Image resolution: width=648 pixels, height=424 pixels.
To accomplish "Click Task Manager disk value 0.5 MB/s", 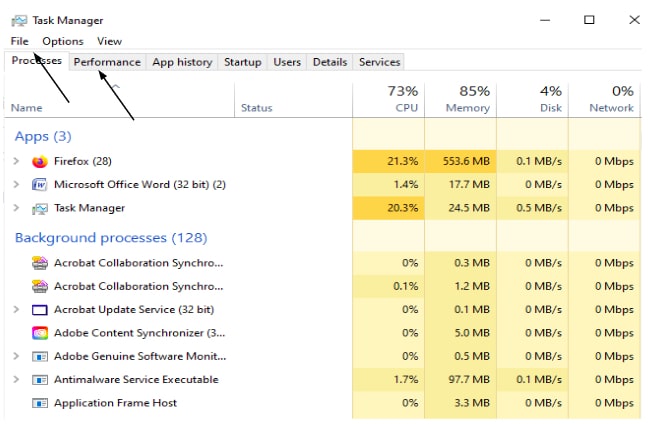I will tap(539, 208).
